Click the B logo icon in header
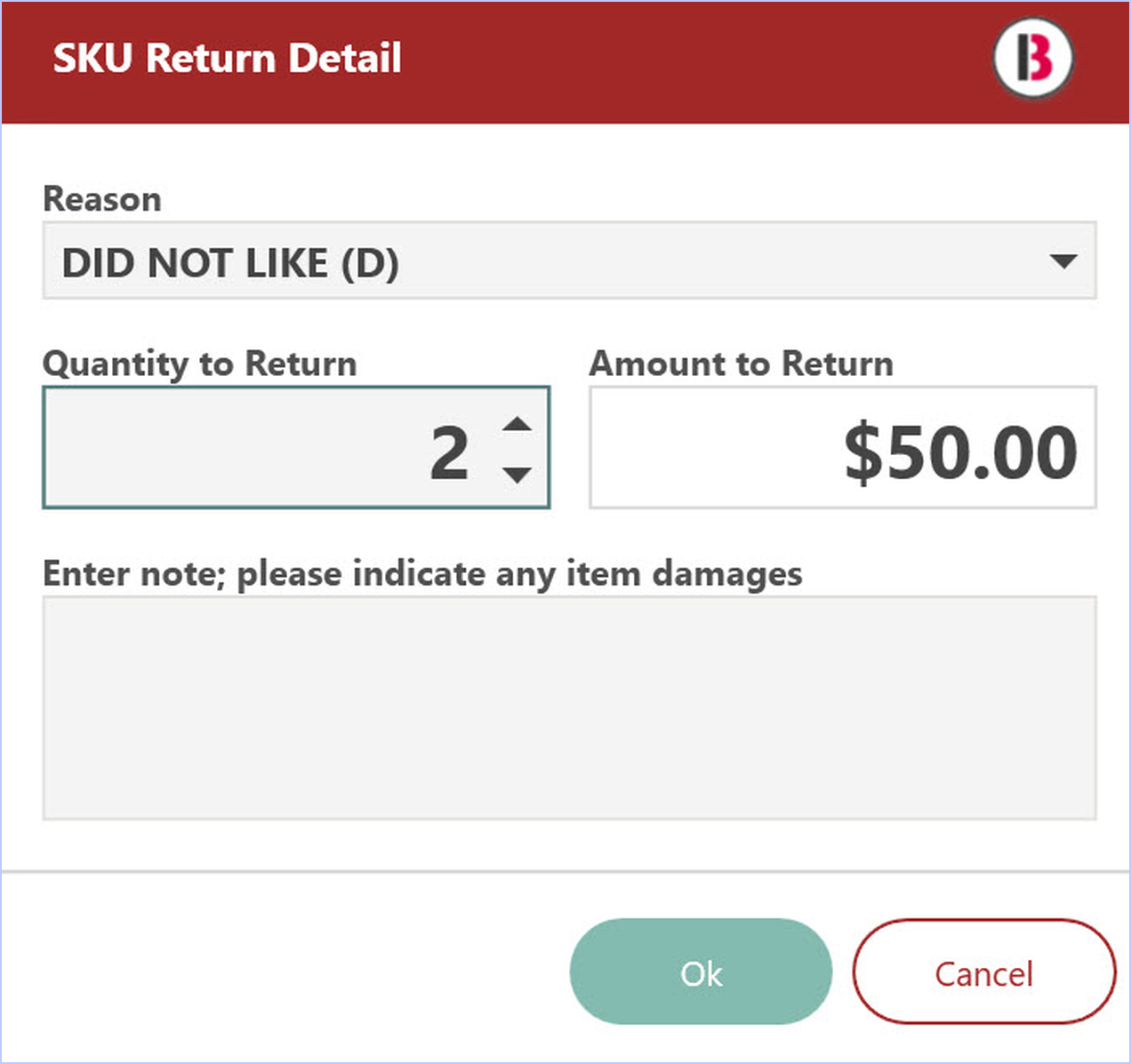The width and height of the screenshot is (1131, 1064). coord(1032,59)
